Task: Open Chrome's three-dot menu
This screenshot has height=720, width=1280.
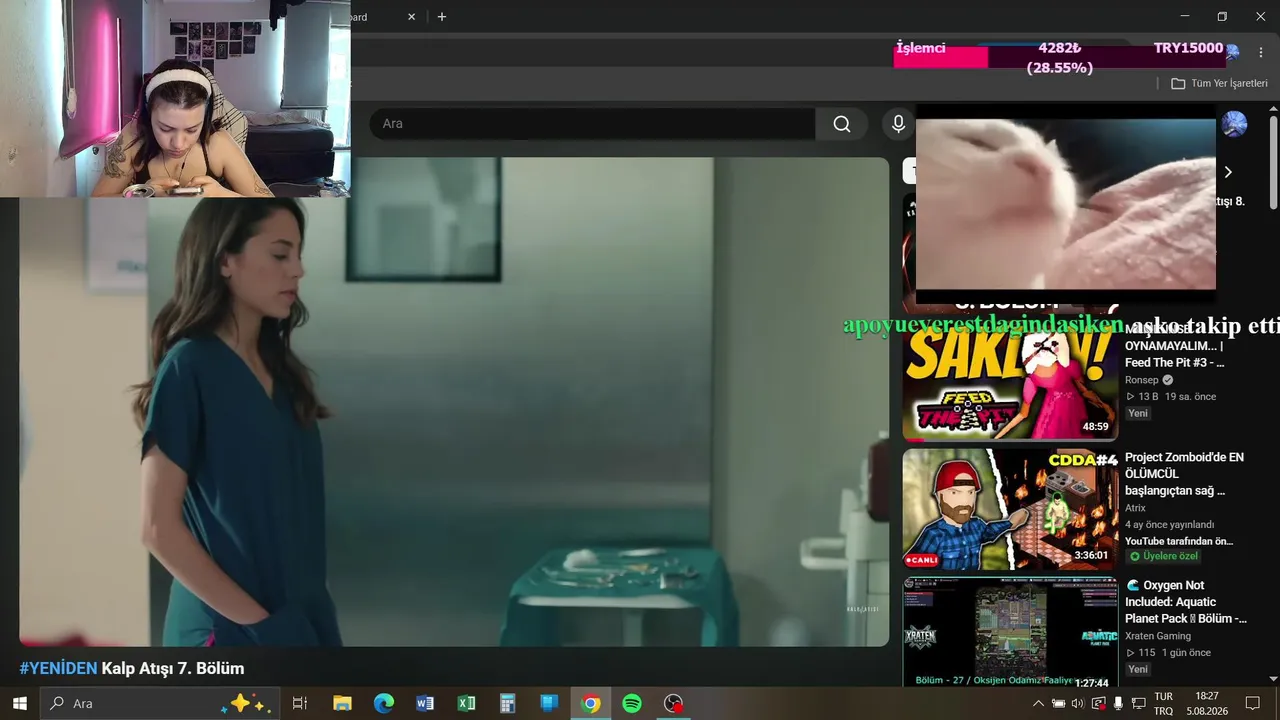Action: tap(1260, 52)
